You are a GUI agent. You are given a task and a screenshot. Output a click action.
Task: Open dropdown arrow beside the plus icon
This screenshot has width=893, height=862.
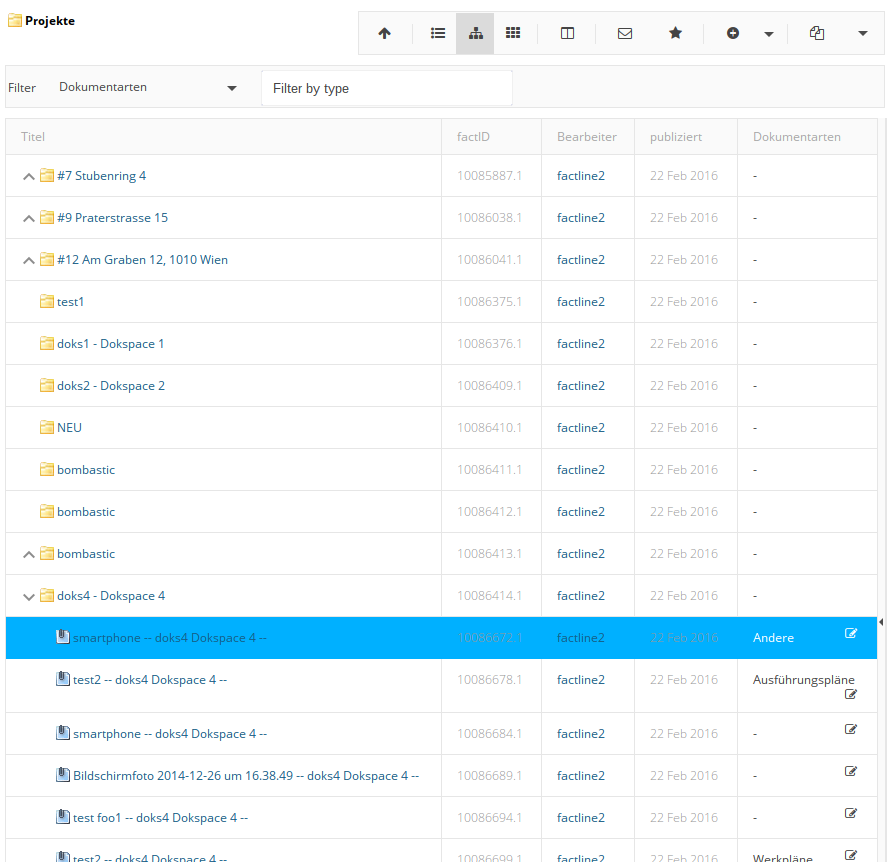[768, 34]
